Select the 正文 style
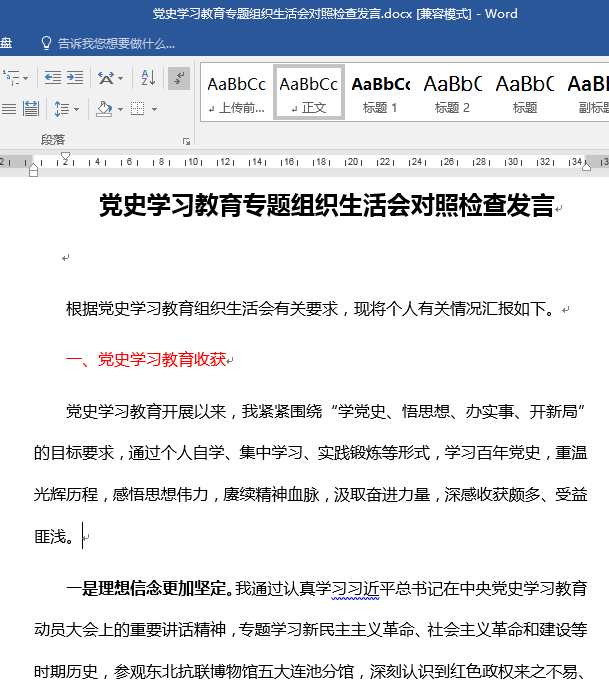 (309, 93)
